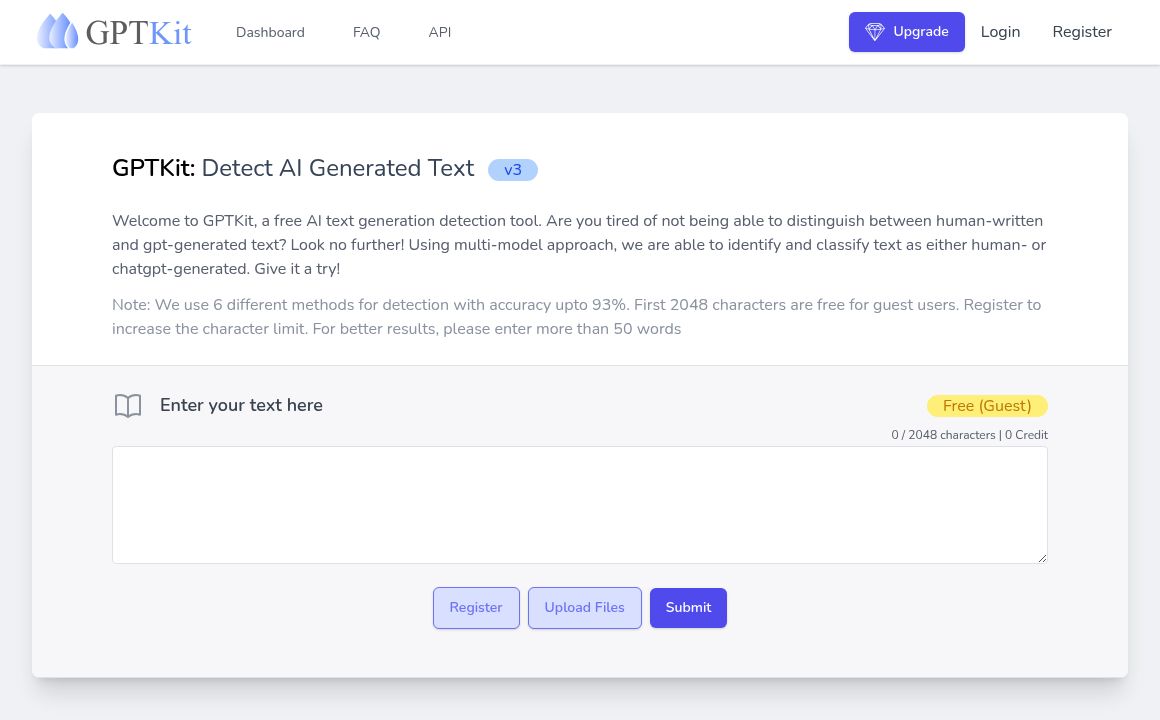Click the character counter showing 0 / 2048
The image size is (1160, 720).
tap(943, 435)
